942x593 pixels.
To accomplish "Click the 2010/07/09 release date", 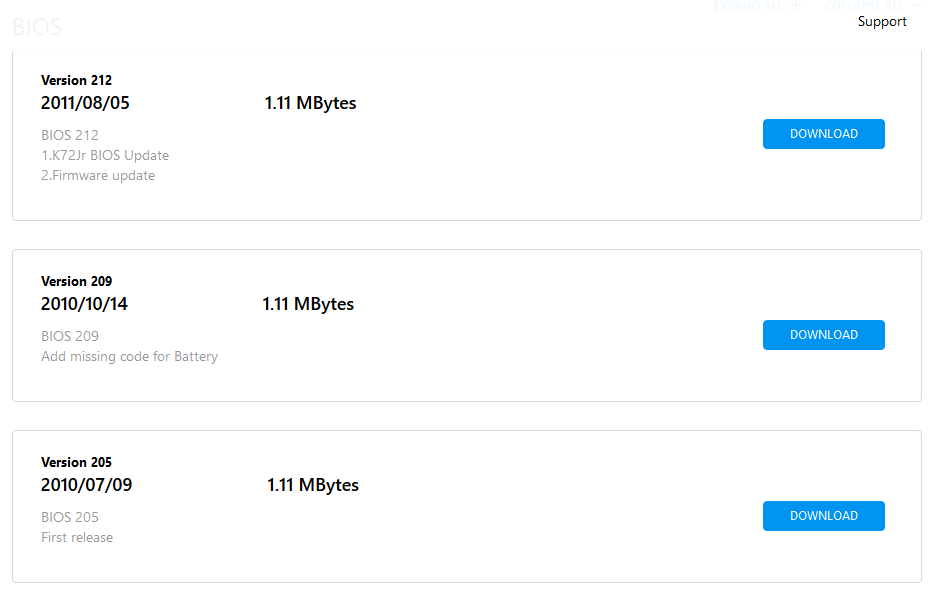I will (87, 485).
